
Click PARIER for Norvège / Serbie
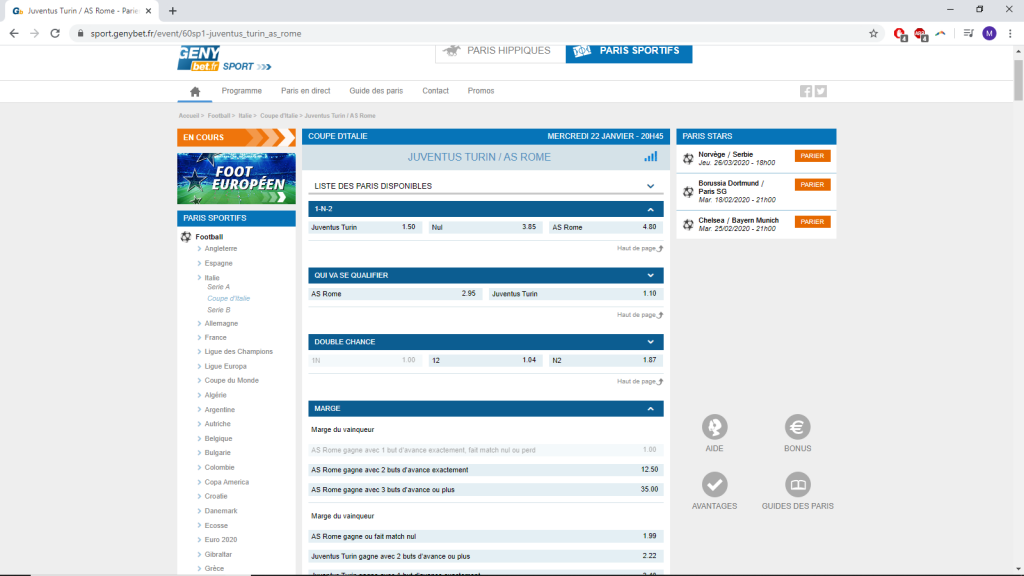(812, 156)
